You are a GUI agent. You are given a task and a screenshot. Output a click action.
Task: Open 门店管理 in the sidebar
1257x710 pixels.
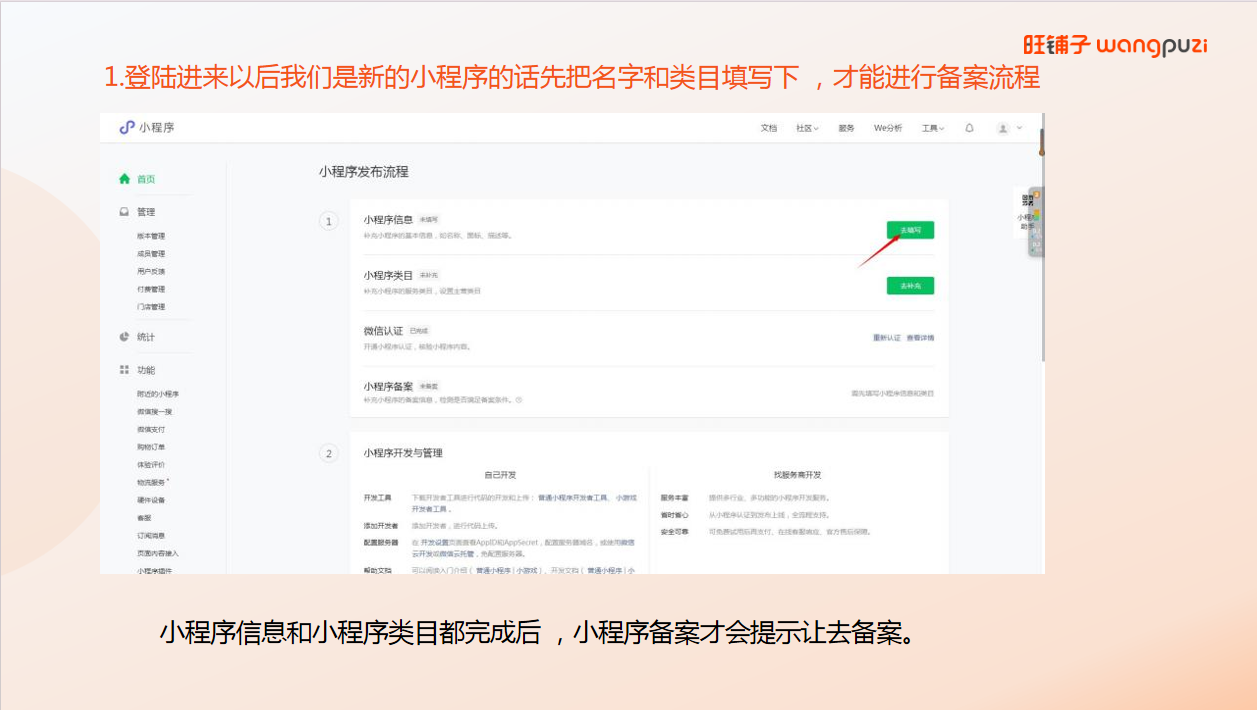151,307
